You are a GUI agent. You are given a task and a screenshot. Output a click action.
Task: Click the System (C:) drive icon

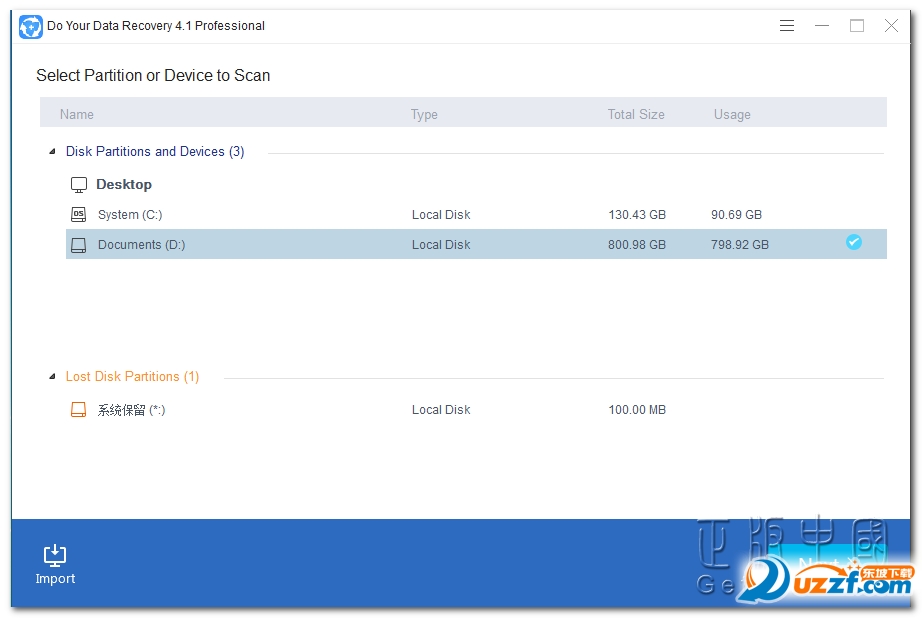(x=78, y=214)
